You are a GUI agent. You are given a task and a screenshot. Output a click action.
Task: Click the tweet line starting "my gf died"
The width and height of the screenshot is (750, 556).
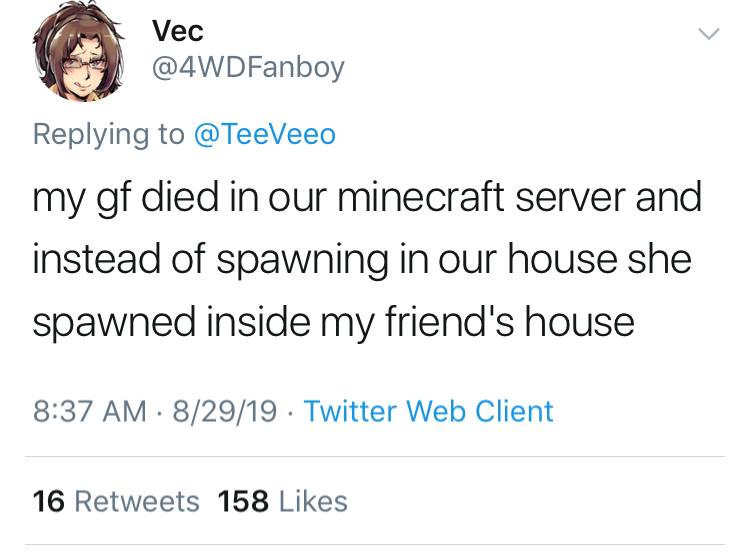coord(366,197)
